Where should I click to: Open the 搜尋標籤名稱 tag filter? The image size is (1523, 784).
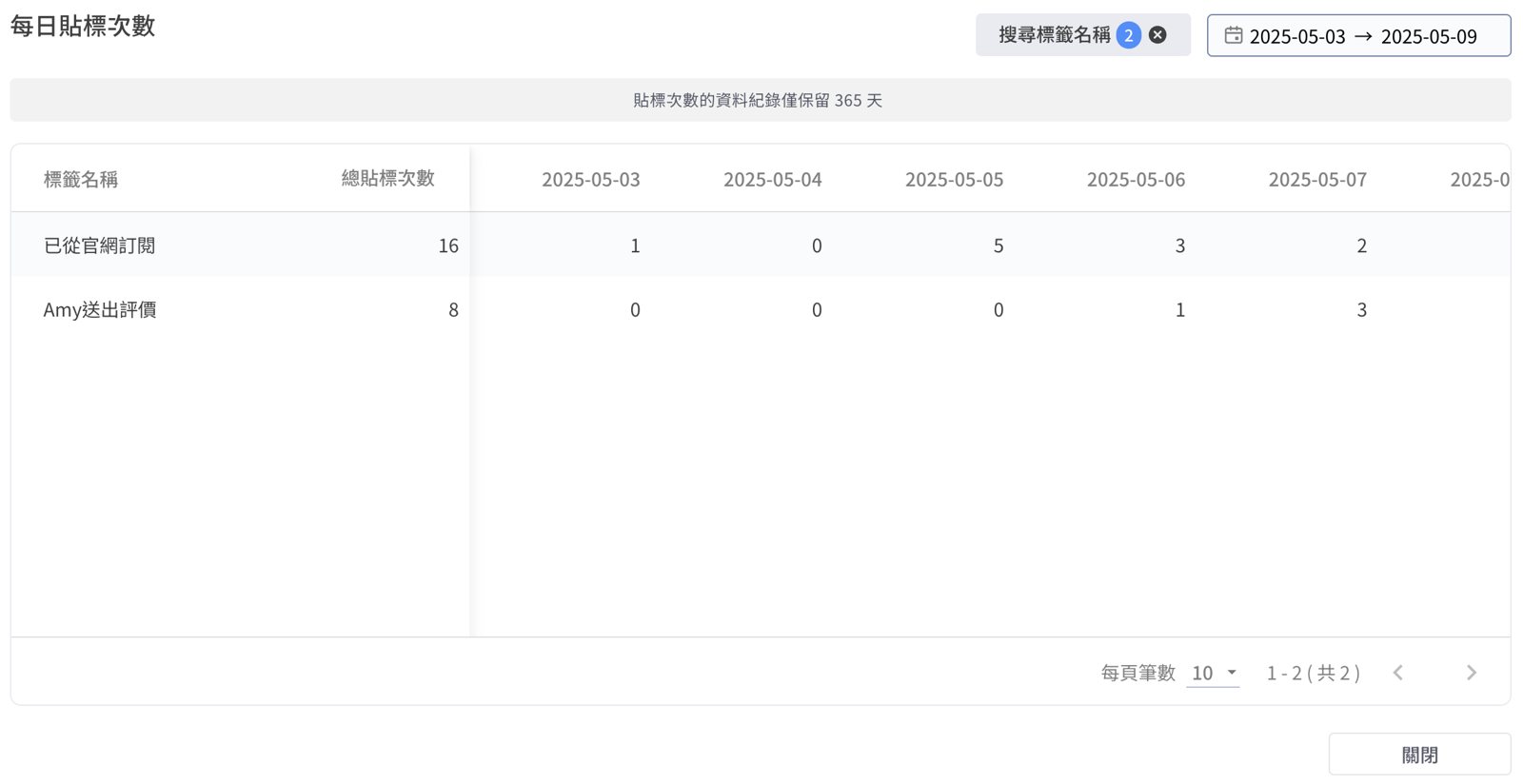pyautogui.click(x=1055, y=35)
